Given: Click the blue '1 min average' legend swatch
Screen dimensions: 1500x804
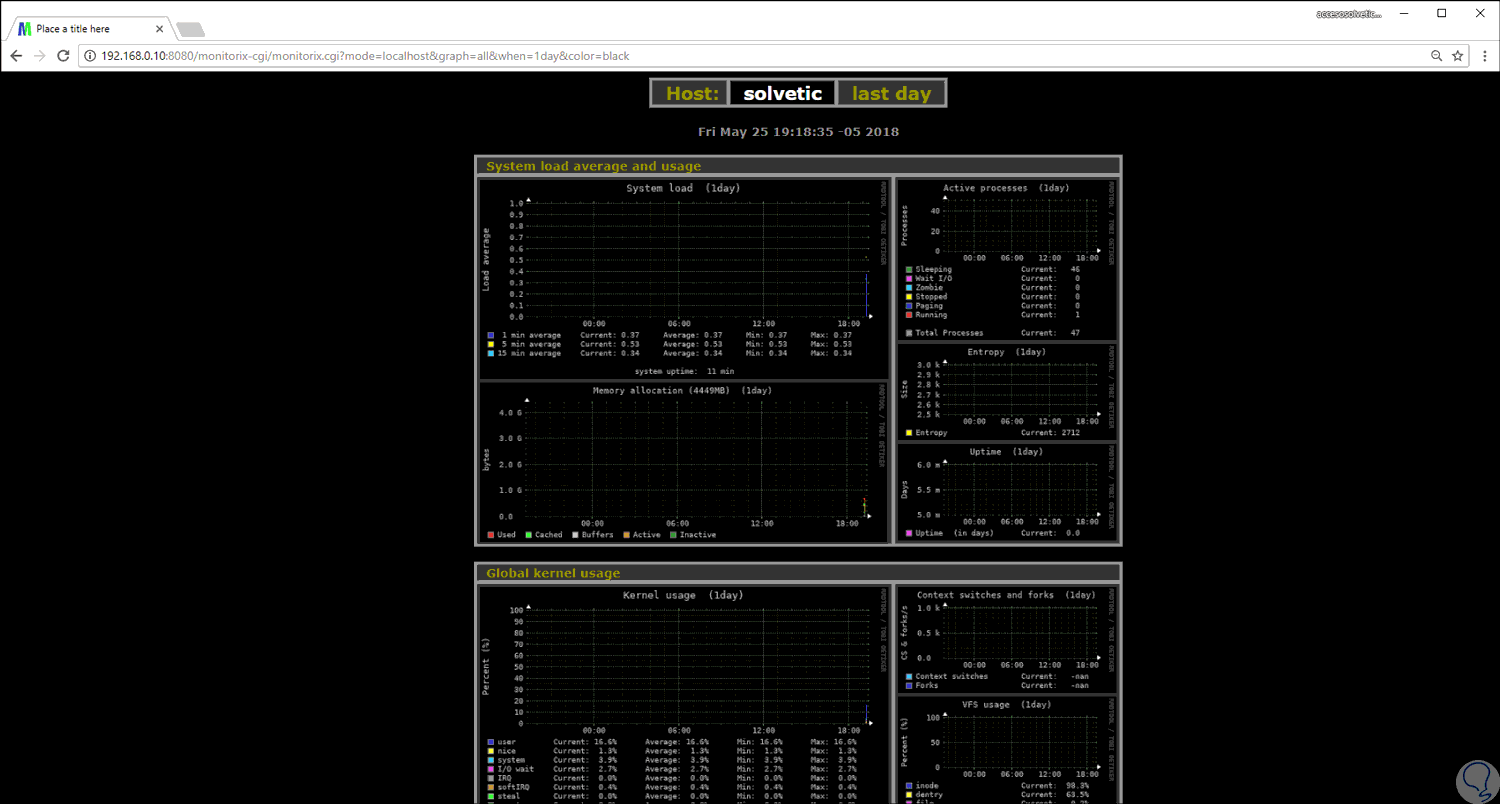Looking at the screenshot, I should coord(491,335).
